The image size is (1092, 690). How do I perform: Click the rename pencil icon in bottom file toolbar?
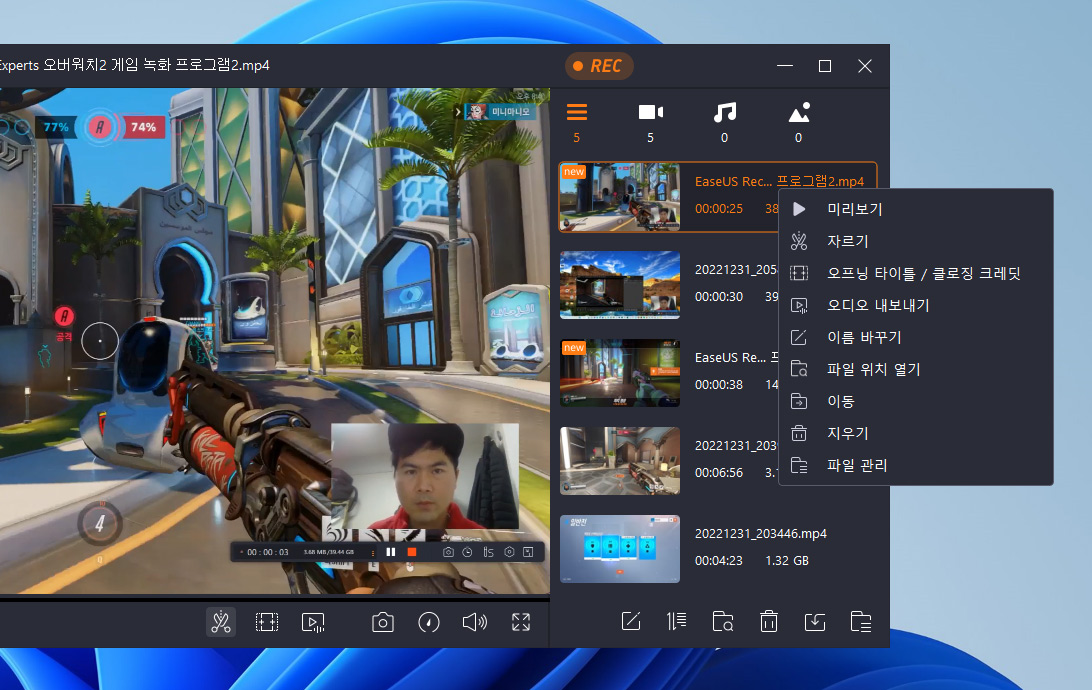coord(630,621)
